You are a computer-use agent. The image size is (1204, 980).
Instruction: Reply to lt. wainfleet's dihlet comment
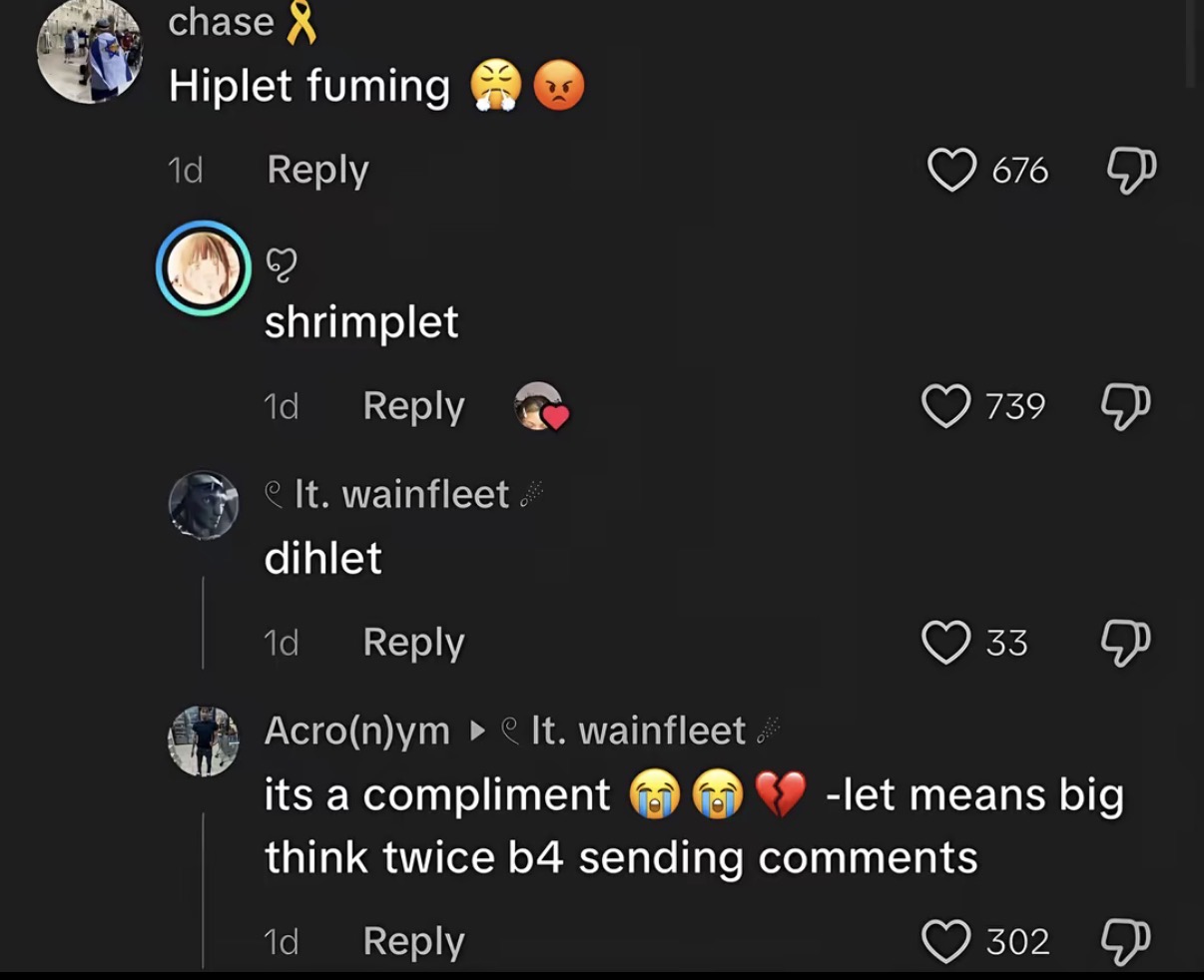tap(413, 642)
